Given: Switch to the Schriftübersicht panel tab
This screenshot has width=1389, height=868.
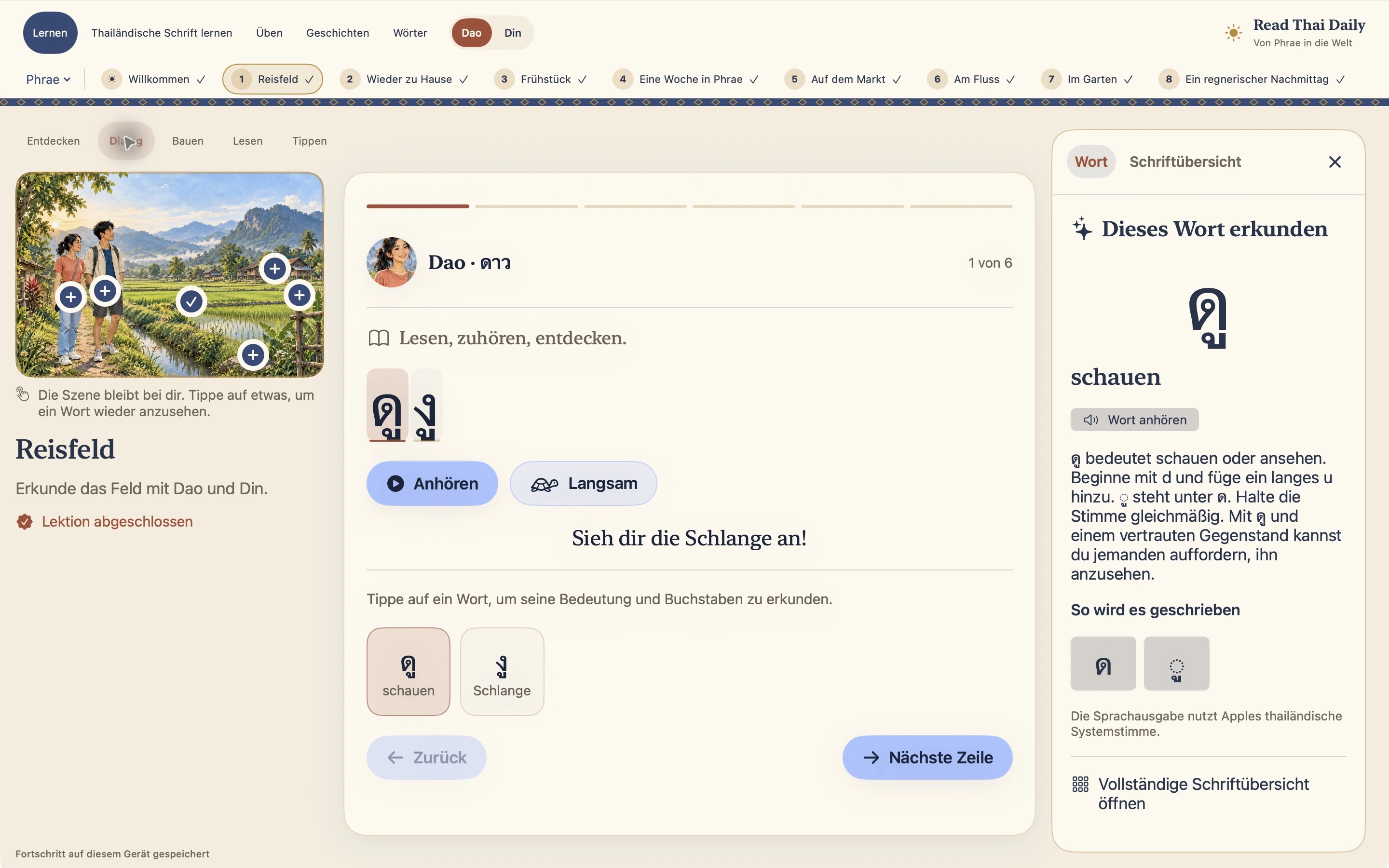Looking at the screenshot, I should click(x=1185, y=162).
